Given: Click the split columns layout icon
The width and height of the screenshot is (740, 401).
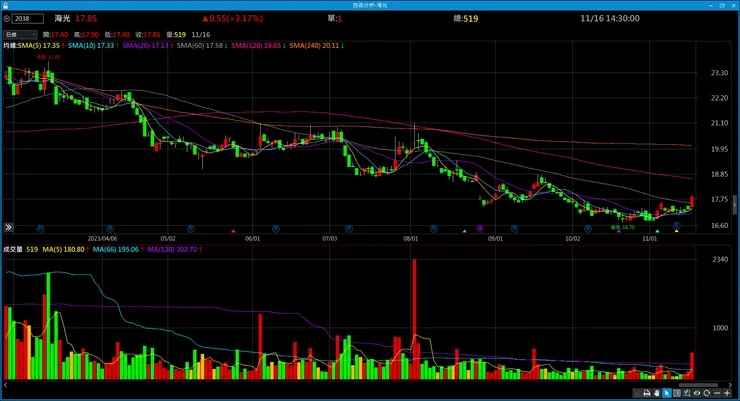Looking at the screenshot, I should pyautogui.click(x=677, y=393).
